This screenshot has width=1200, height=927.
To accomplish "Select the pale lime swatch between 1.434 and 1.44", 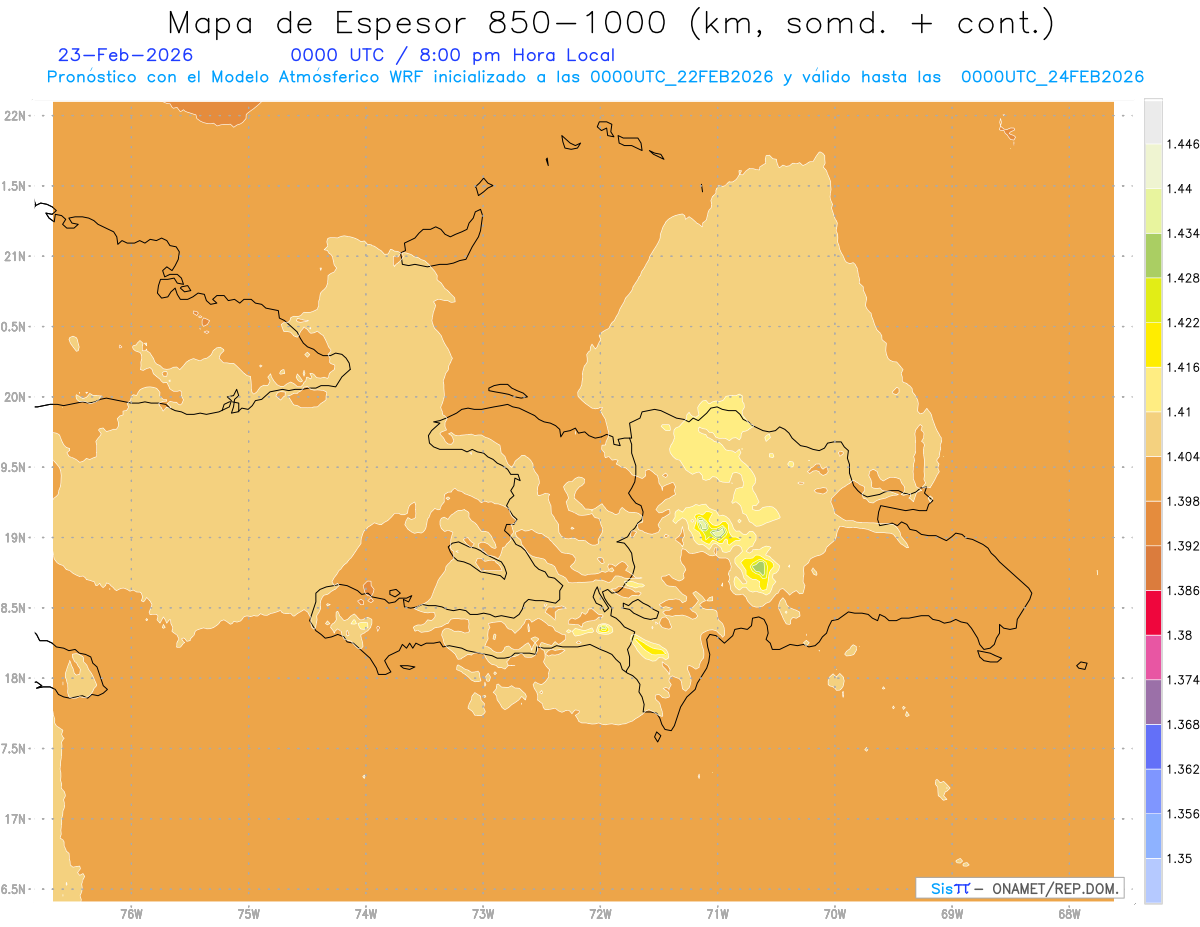I will (1154, 210).
